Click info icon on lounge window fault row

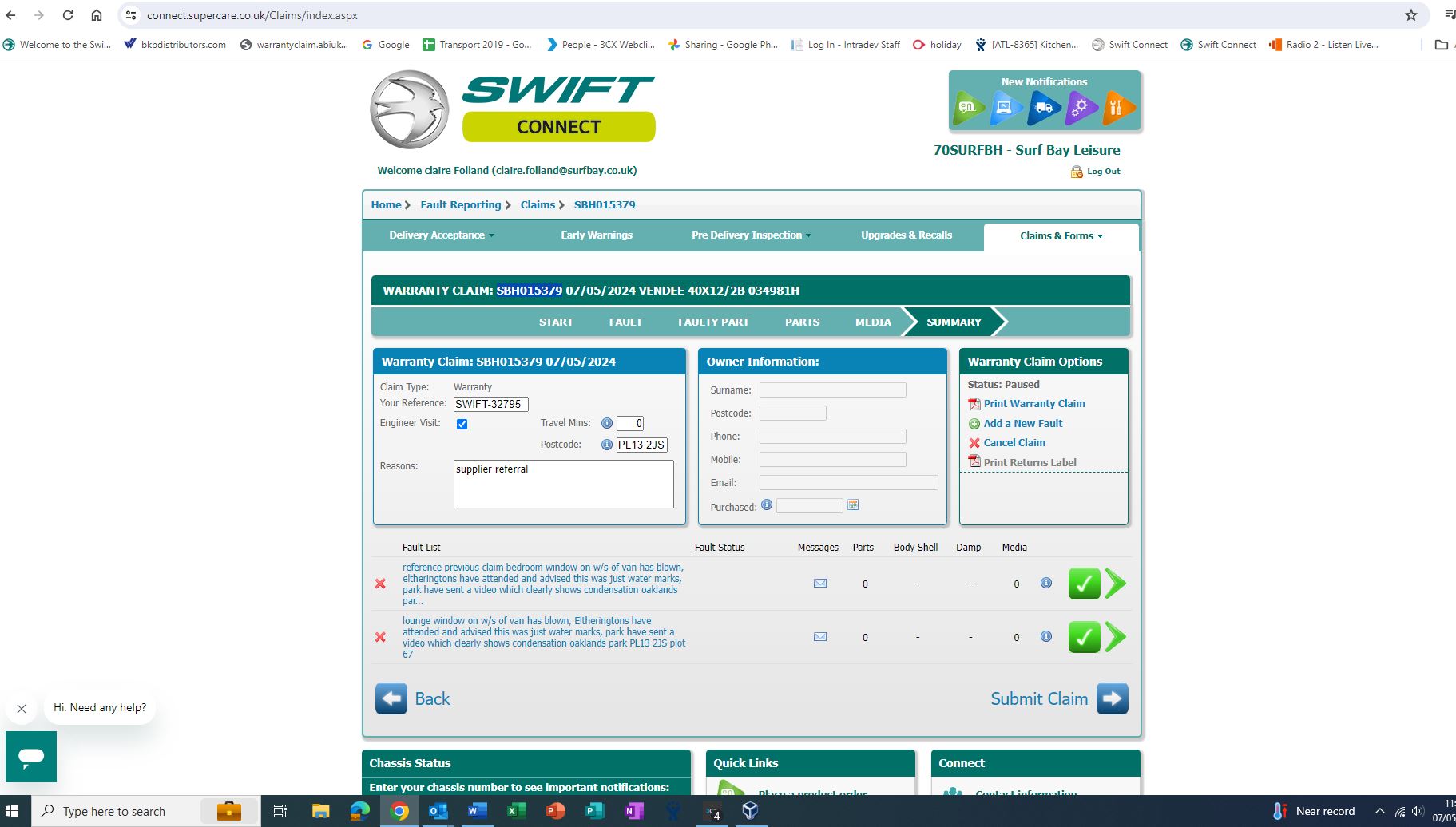click(1046, 636)
